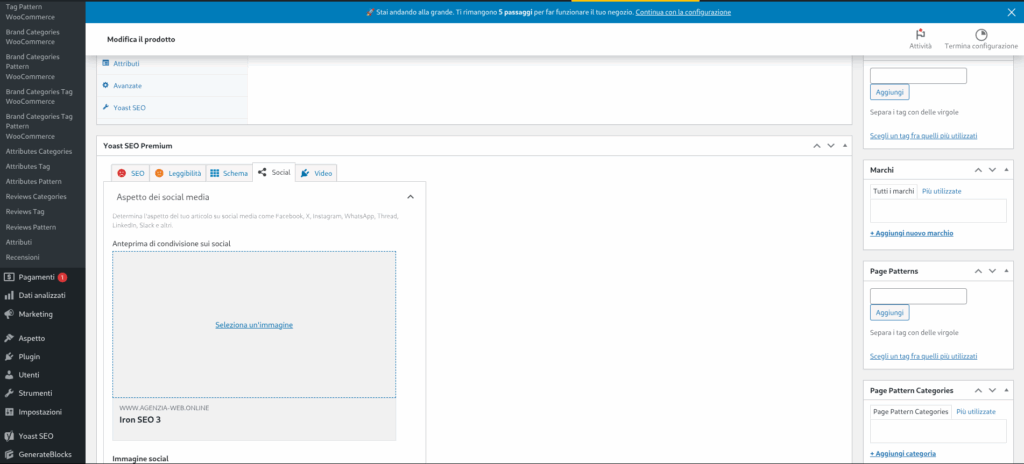Switch to the Social tab
The width and height of the screenshot is (1024, 464).
pos(274,173)
